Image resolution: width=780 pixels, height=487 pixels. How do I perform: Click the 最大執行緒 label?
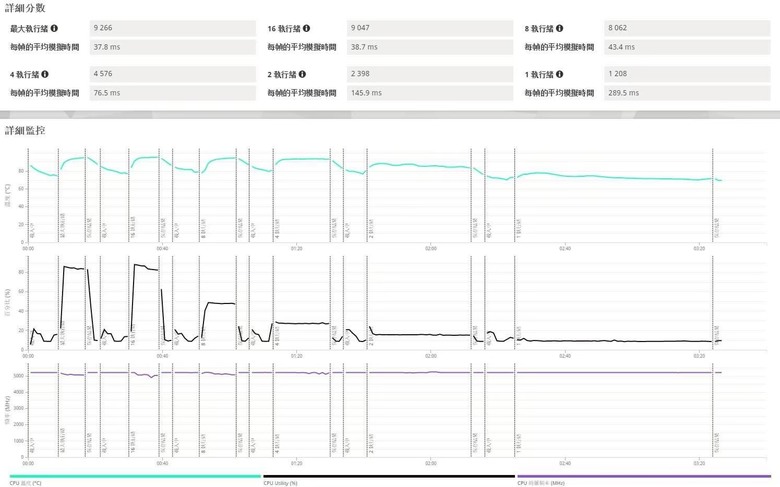click(x=29, y=29)
